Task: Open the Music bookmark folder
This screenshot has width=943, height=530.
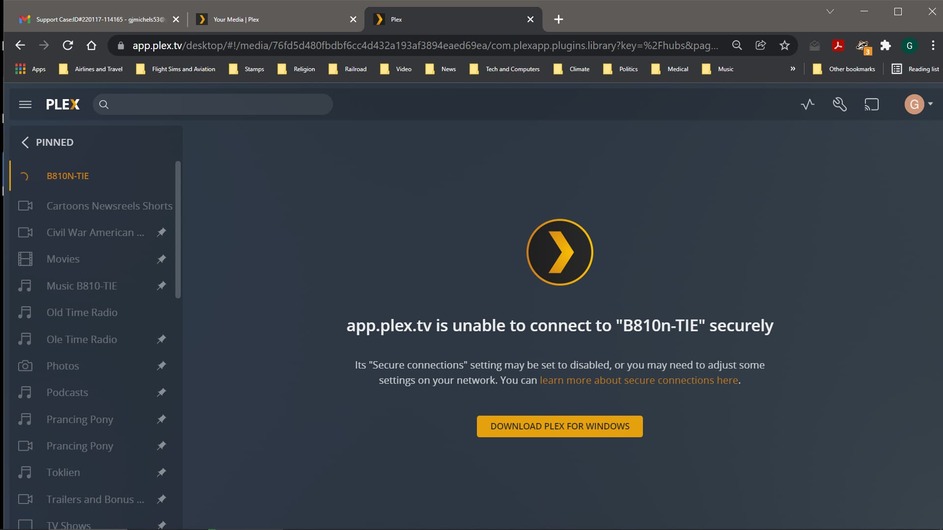Action: 718,69
